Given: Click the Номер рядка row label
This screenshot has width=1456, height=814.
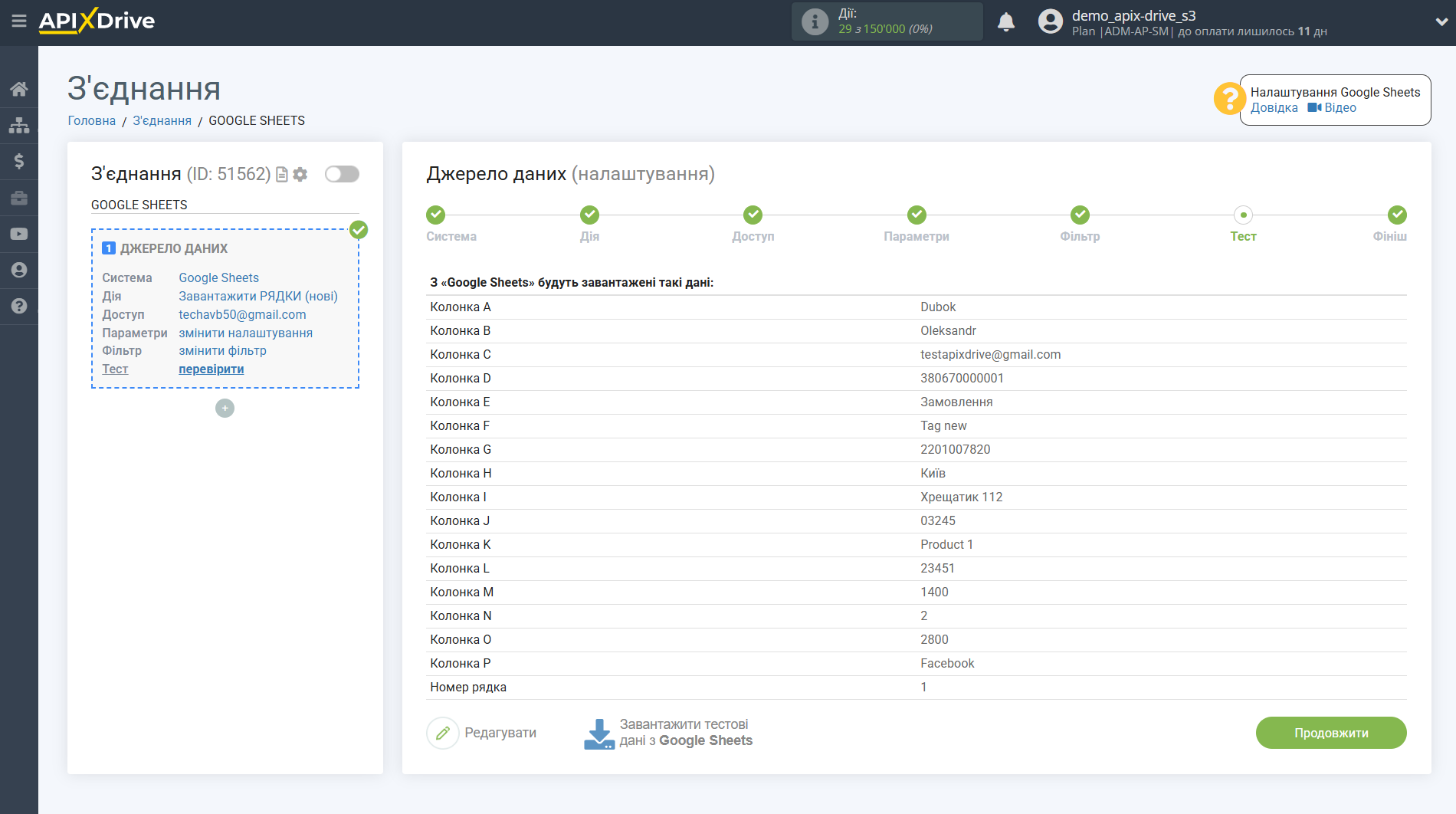Looking at the screenshot, I should (468, 688).
